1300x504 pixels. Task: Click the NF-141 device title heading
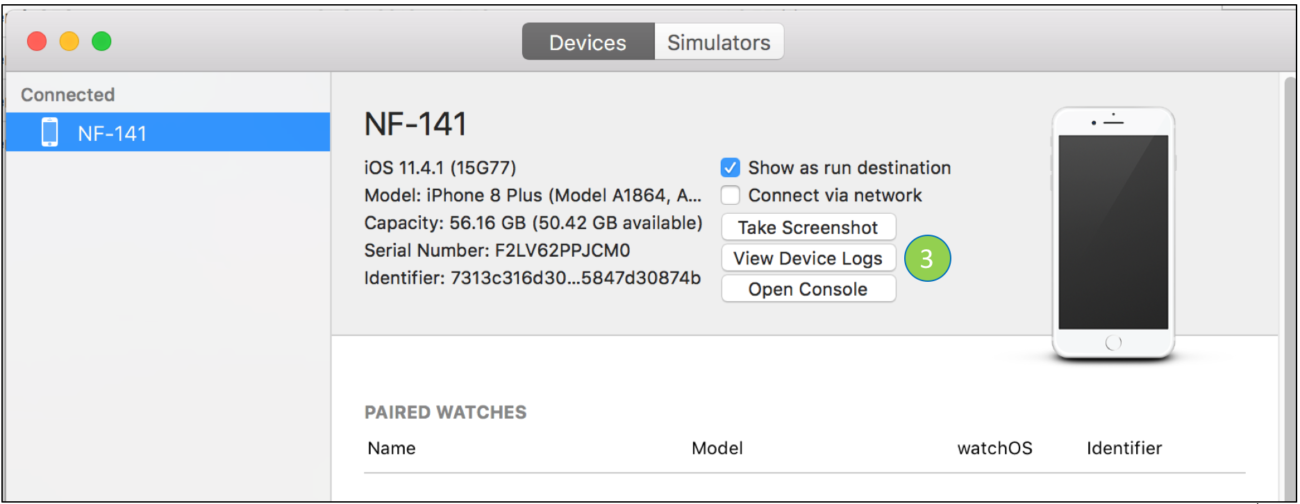click(x=415, y=125)
